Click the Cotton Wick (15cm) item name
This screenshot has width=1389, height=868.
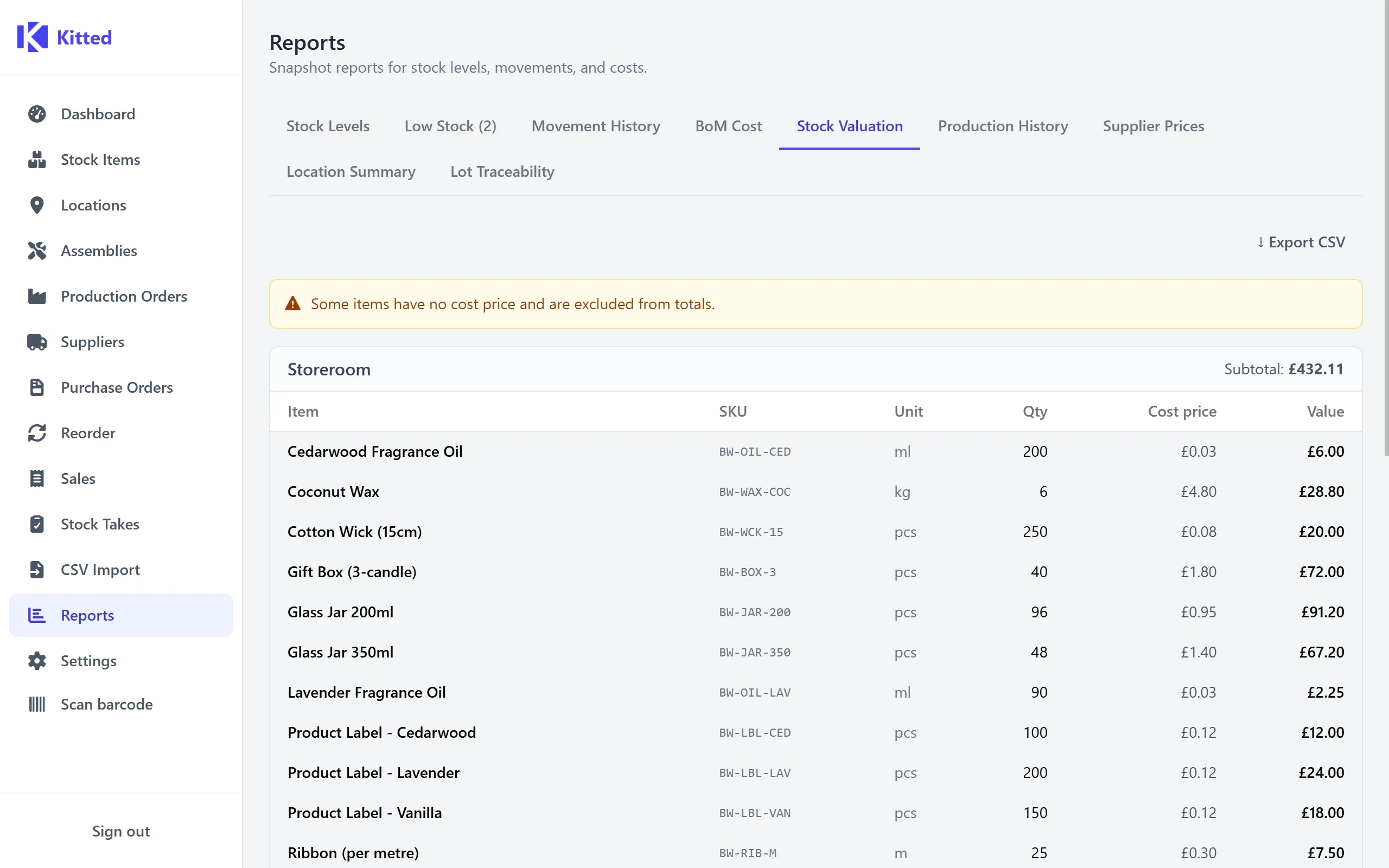[x=355, y=532]
